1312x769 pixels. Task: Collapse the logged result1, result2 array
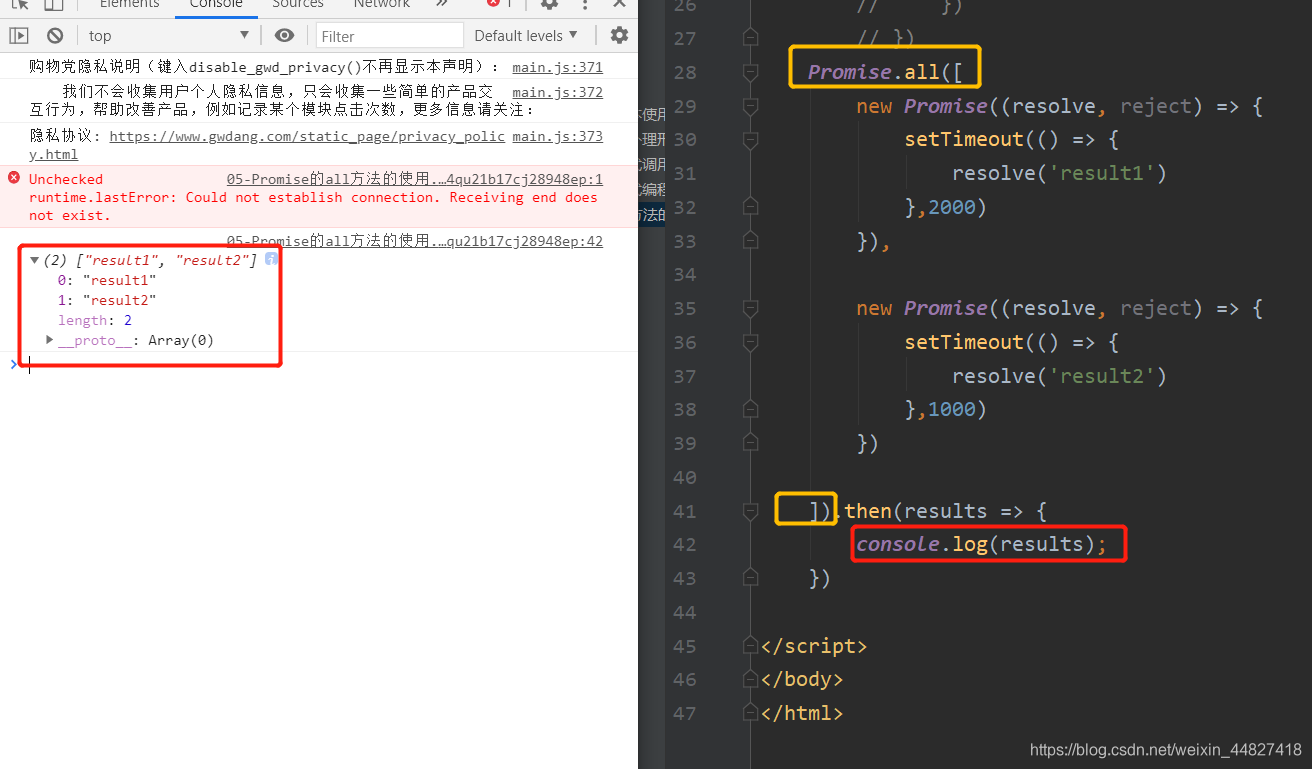35,260
